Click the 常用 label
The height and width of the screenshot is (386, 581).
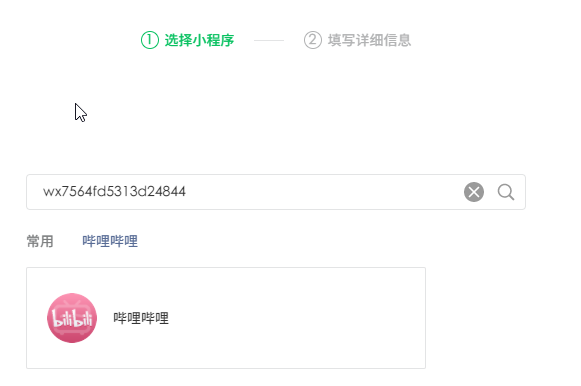pos(40,241)
